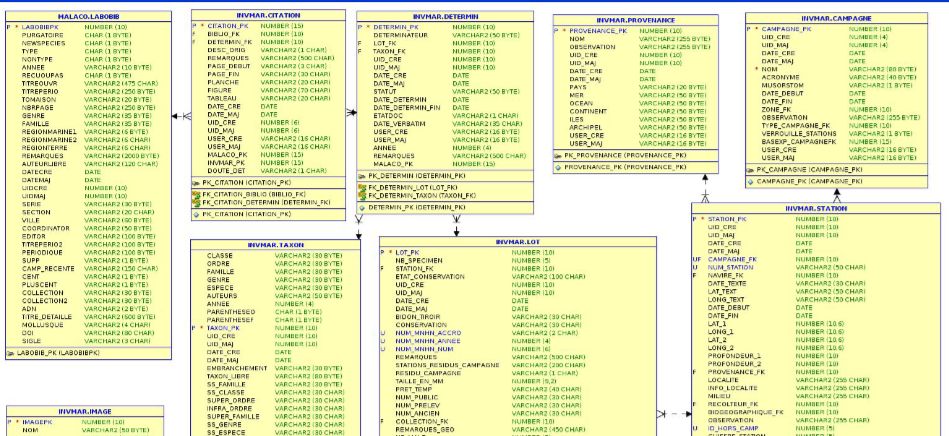Click the LABOBIB_PK key icon
Screen dimensions: 949x436
pyautogui.click(x=14, y=353)
